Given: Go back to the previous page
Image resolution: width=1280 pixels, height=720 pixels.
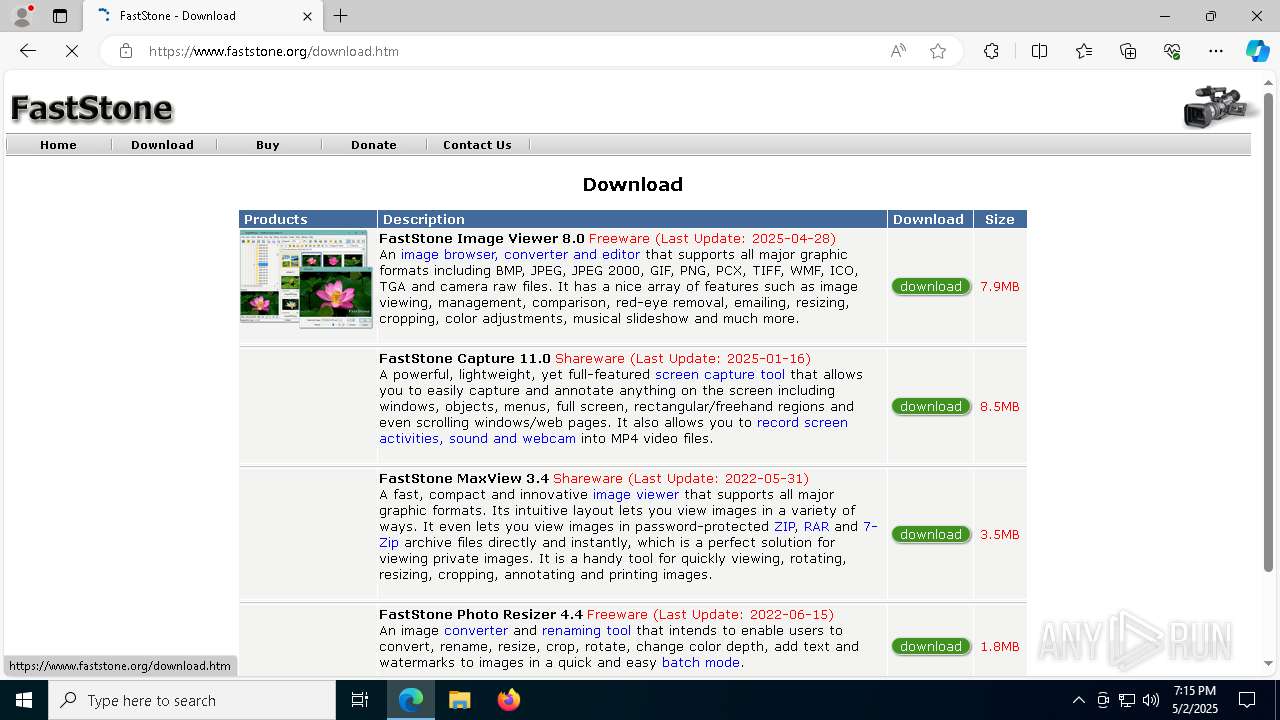Looking at the screenshot, I should pos(28,51).
